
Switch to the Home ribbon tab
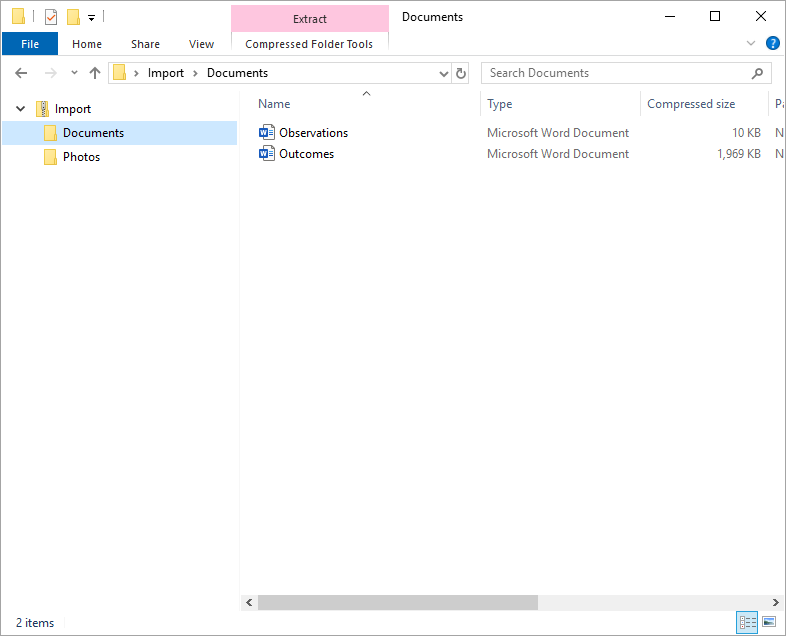pos(87,44)
